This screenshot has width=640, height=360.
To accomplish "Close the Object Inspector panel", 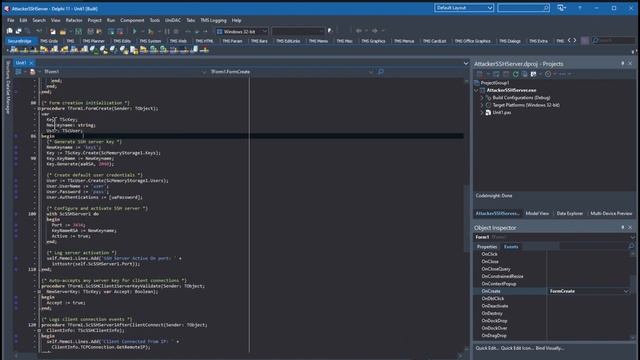I will point(630,227).
